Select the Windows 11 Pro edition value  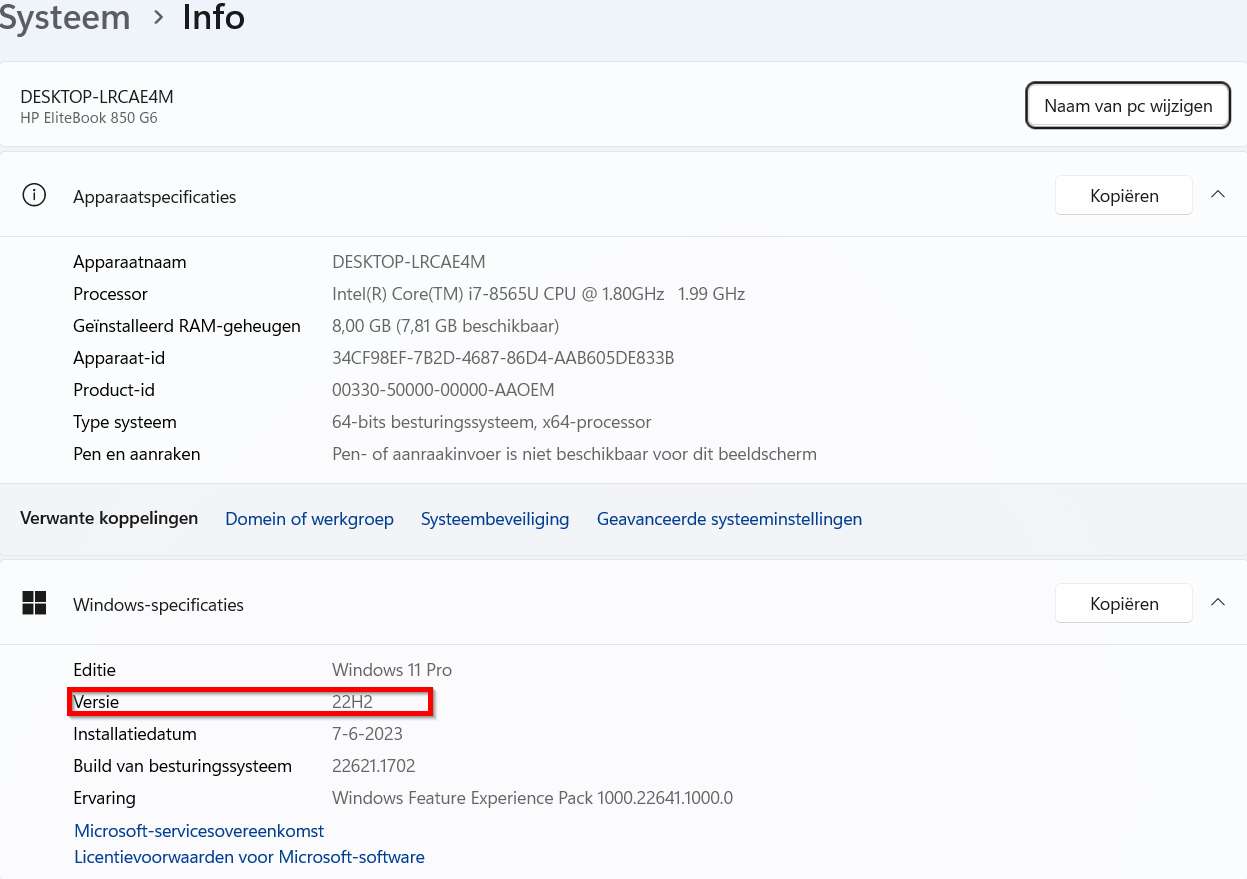392,670
